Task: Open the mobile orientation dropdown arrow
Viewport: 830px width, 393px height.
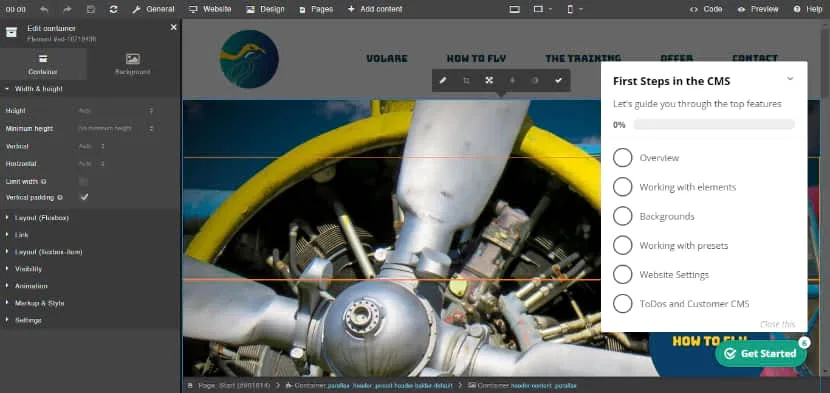Action: point(581,9)
